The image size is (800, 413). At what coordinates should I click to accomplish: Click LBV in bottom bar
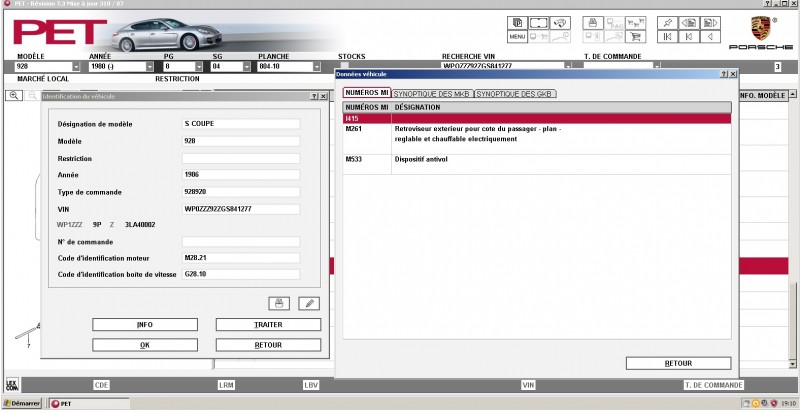coord(311,385)
